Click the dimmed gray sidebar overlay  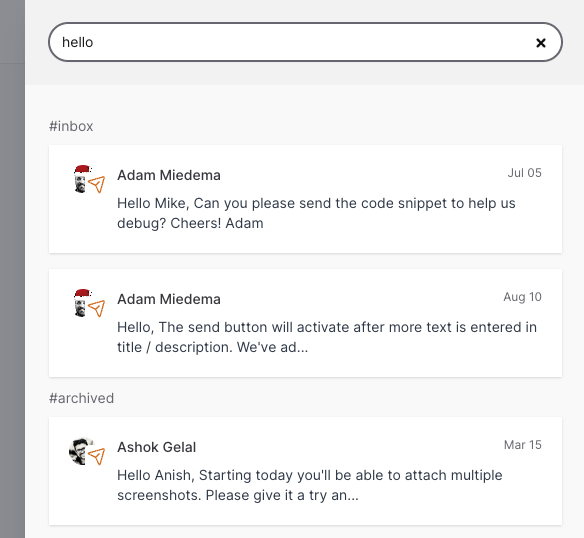(x=12, y=269)
